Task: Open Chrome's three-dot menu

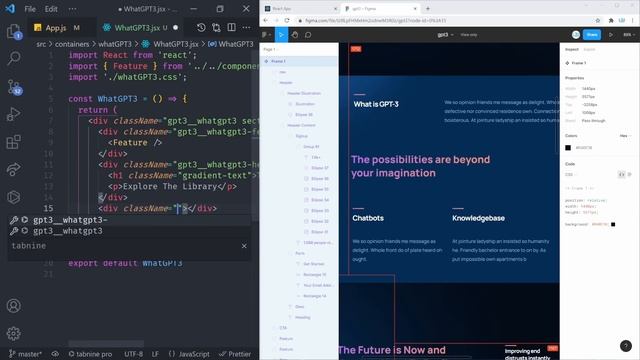Action: pos(633,20)
